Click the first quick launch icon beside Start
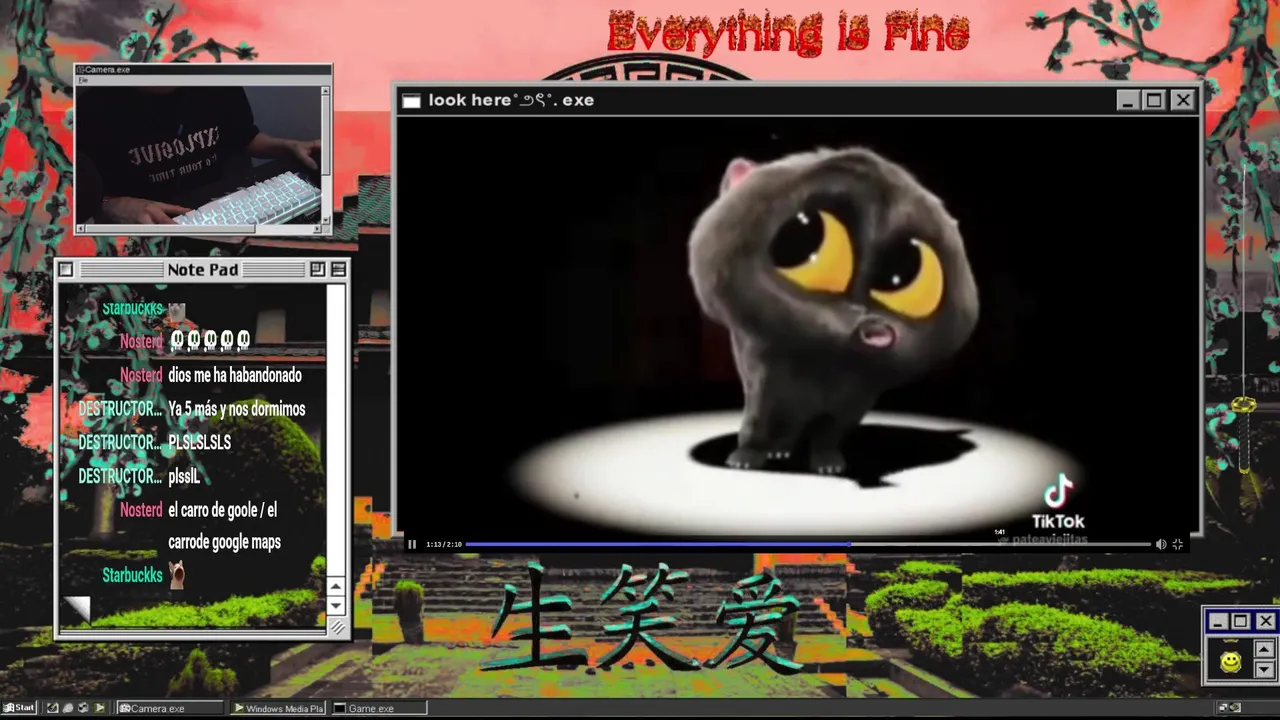This screenshot has width=1280, height=720. pos(53,708)
